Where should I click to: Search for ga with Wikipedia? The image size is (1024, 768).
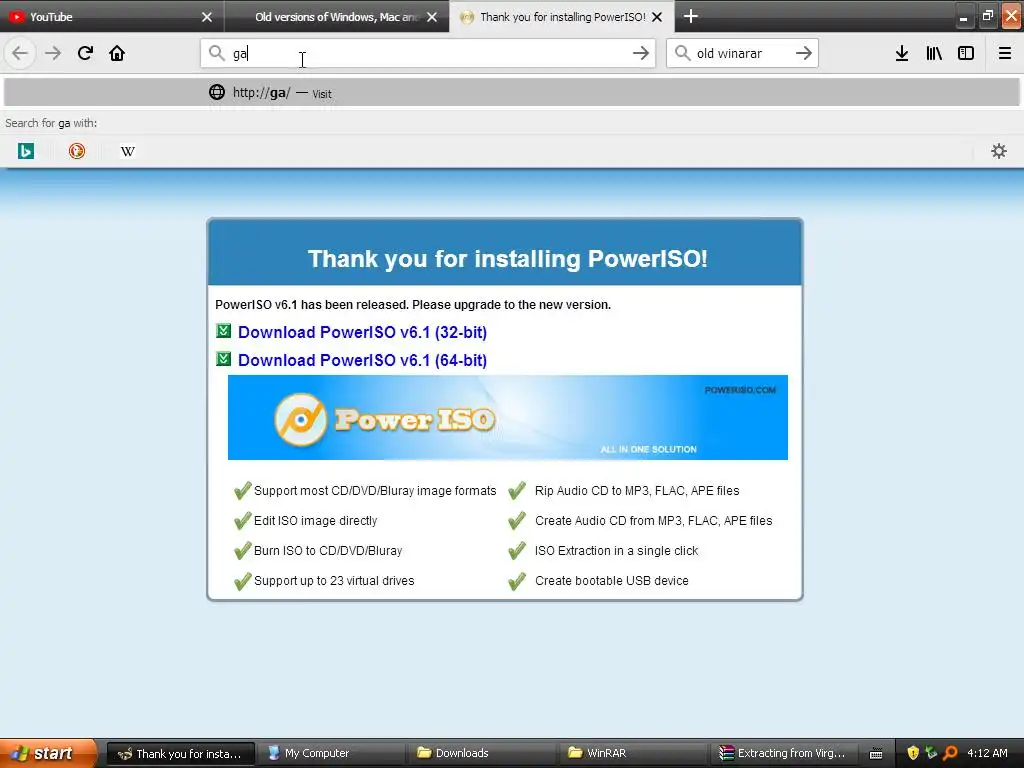(x=128, y=152)
